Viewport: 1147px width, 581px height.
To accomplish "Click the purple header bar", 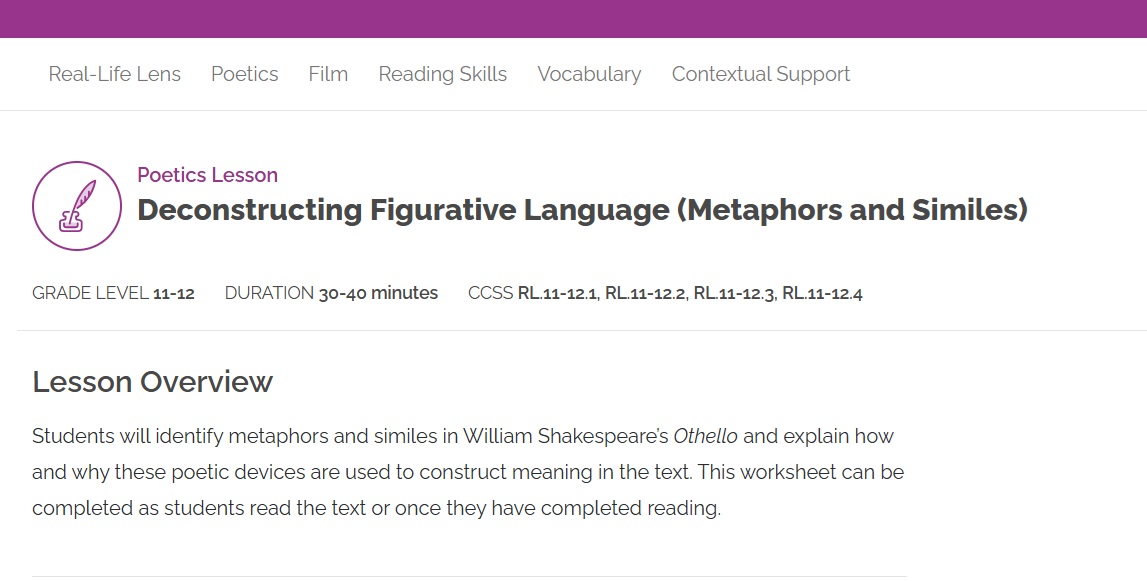I will click(573, 18).
